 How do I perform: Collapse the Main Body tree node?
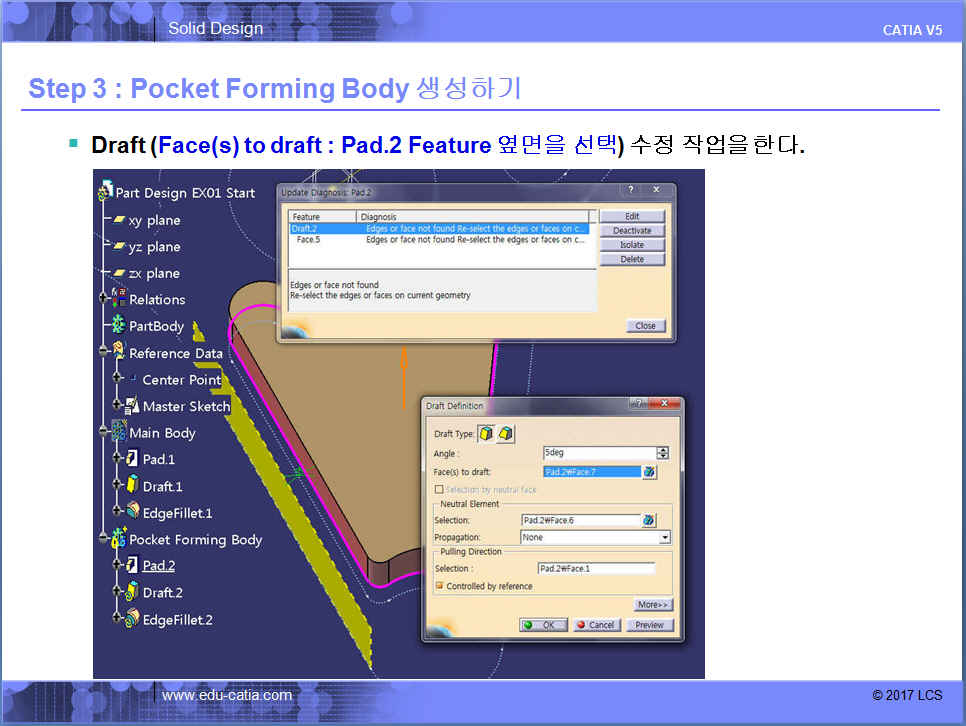[102, 433]
